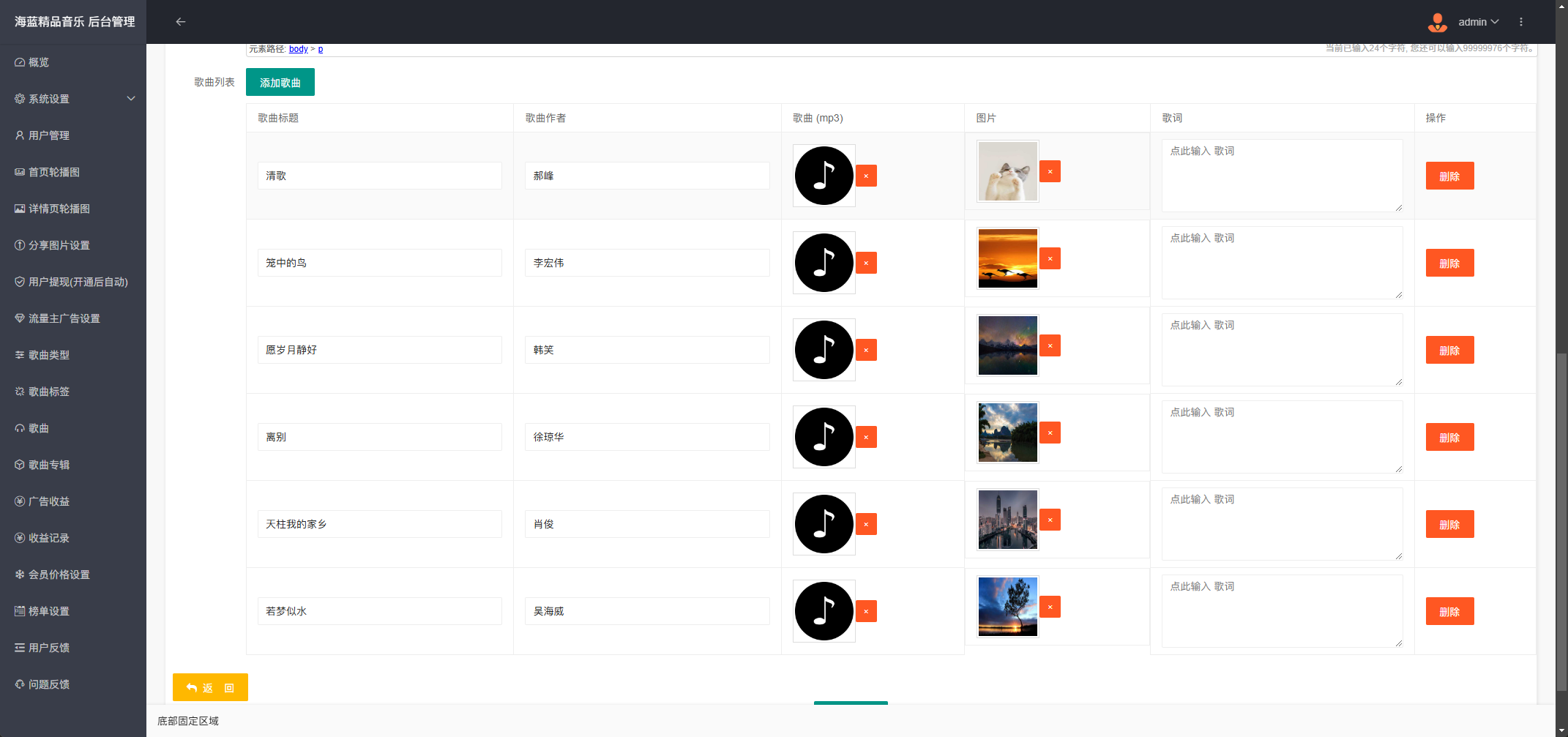Image resolution: width=1568 pixels, height=737 pixels.
Task: Remove the sunset image of 笼中的鸟
Action: (1050, 258)
